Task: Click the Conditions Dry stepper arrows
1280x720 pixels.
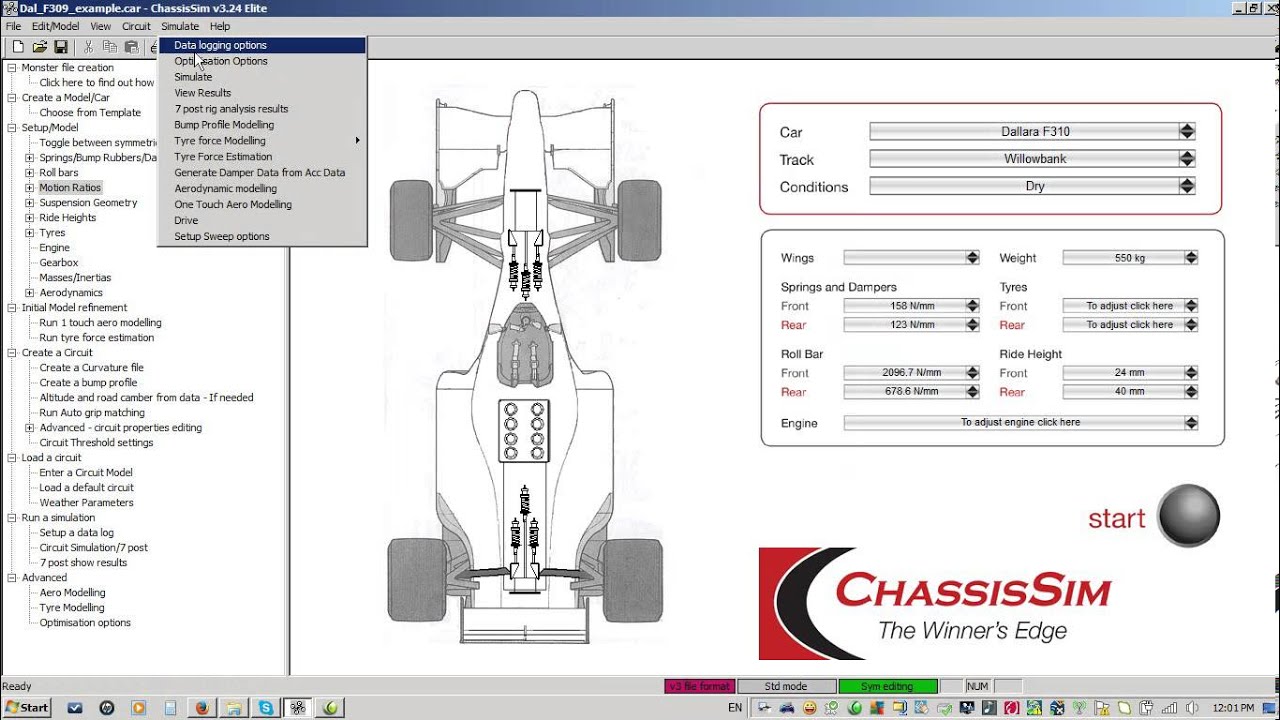Action: 1187,186
